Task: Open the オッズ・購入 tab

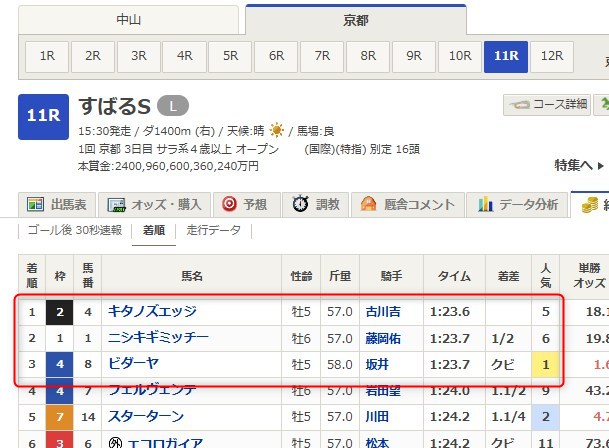Action: click(155, 204)
